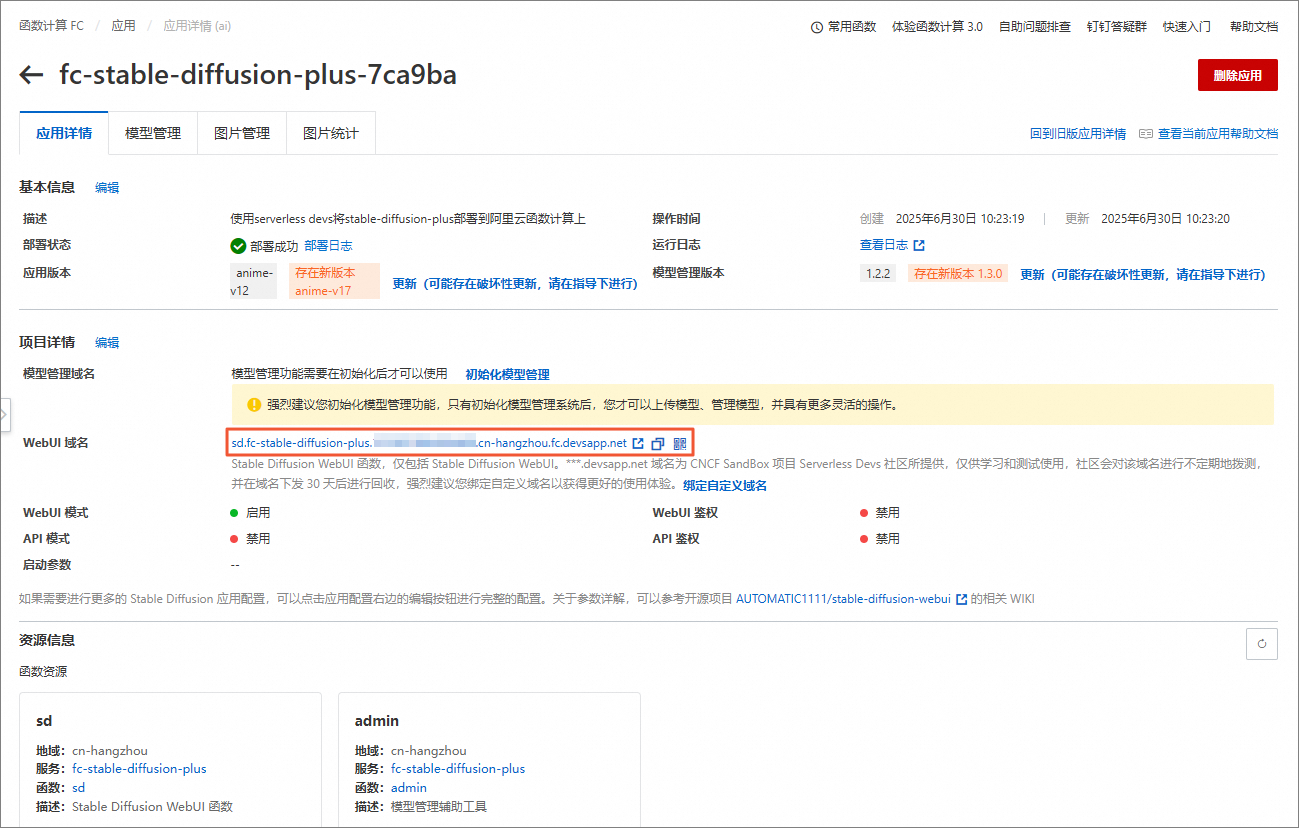Click 更新 link for 应用版本
The image size is (1299, 828).
click(515, 283)
